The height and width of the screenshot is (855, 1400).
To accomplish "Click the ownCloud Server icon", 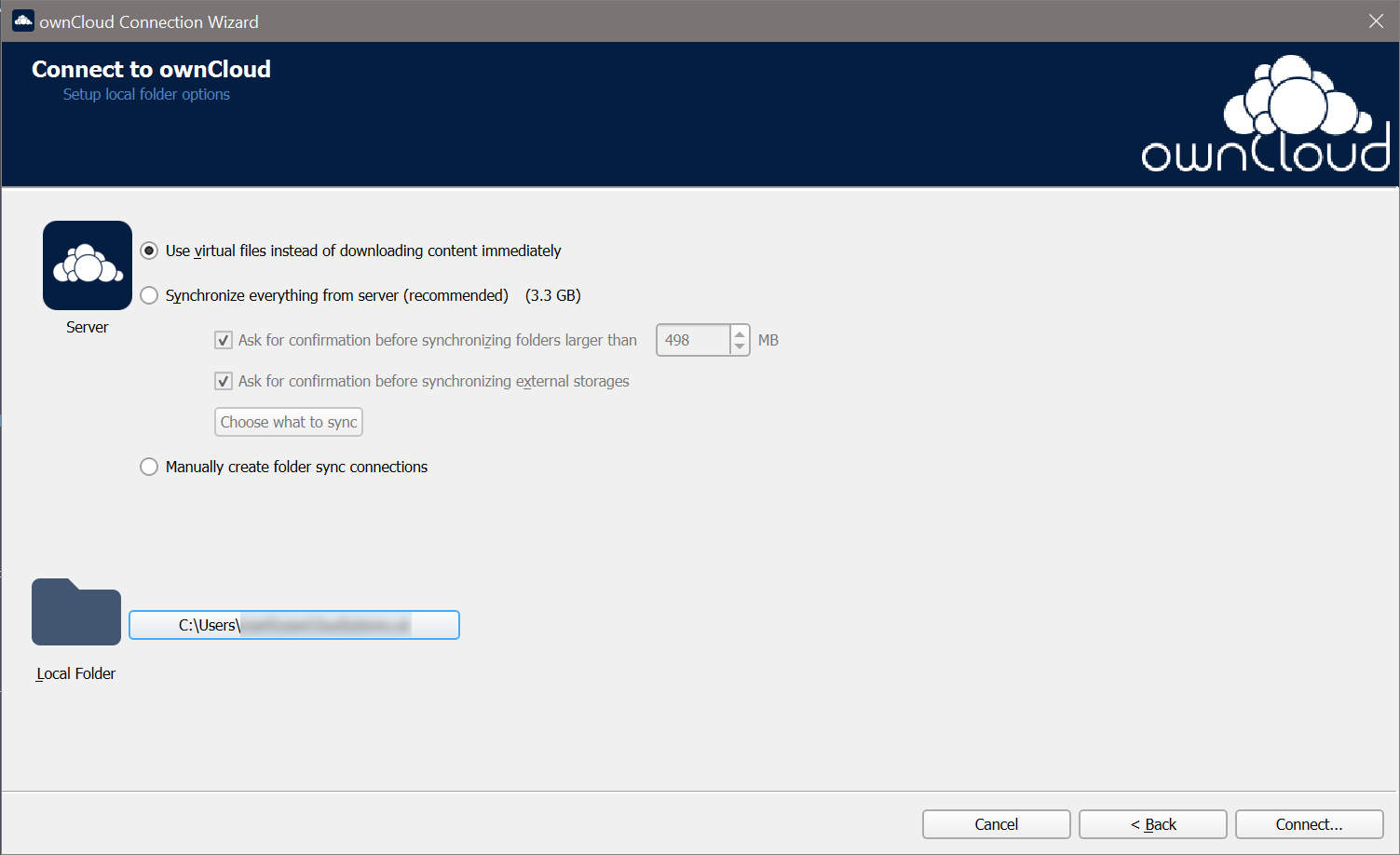I will [88, 265].
